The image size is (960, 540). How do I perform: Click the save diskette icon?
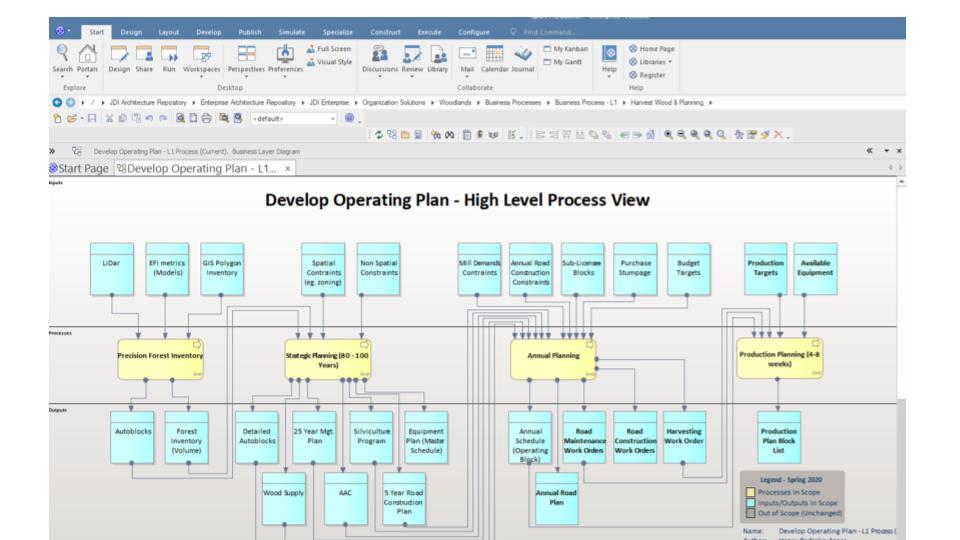click(x=92, y=118)
